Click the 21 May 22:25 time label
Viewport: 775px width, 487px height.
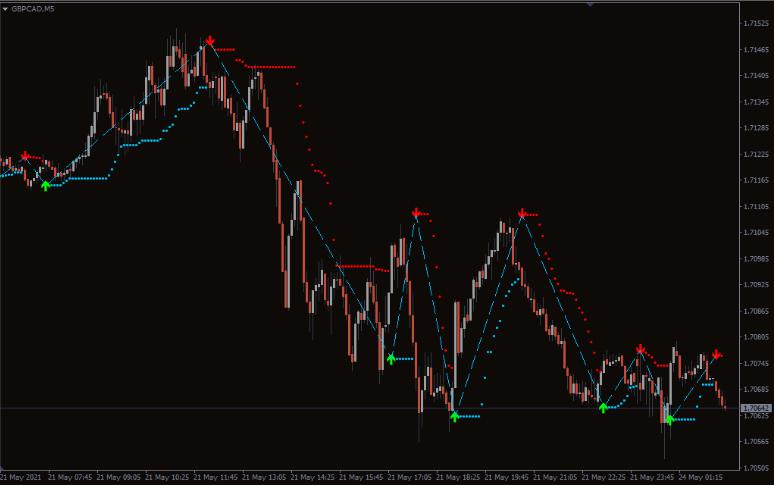point(603,478)
